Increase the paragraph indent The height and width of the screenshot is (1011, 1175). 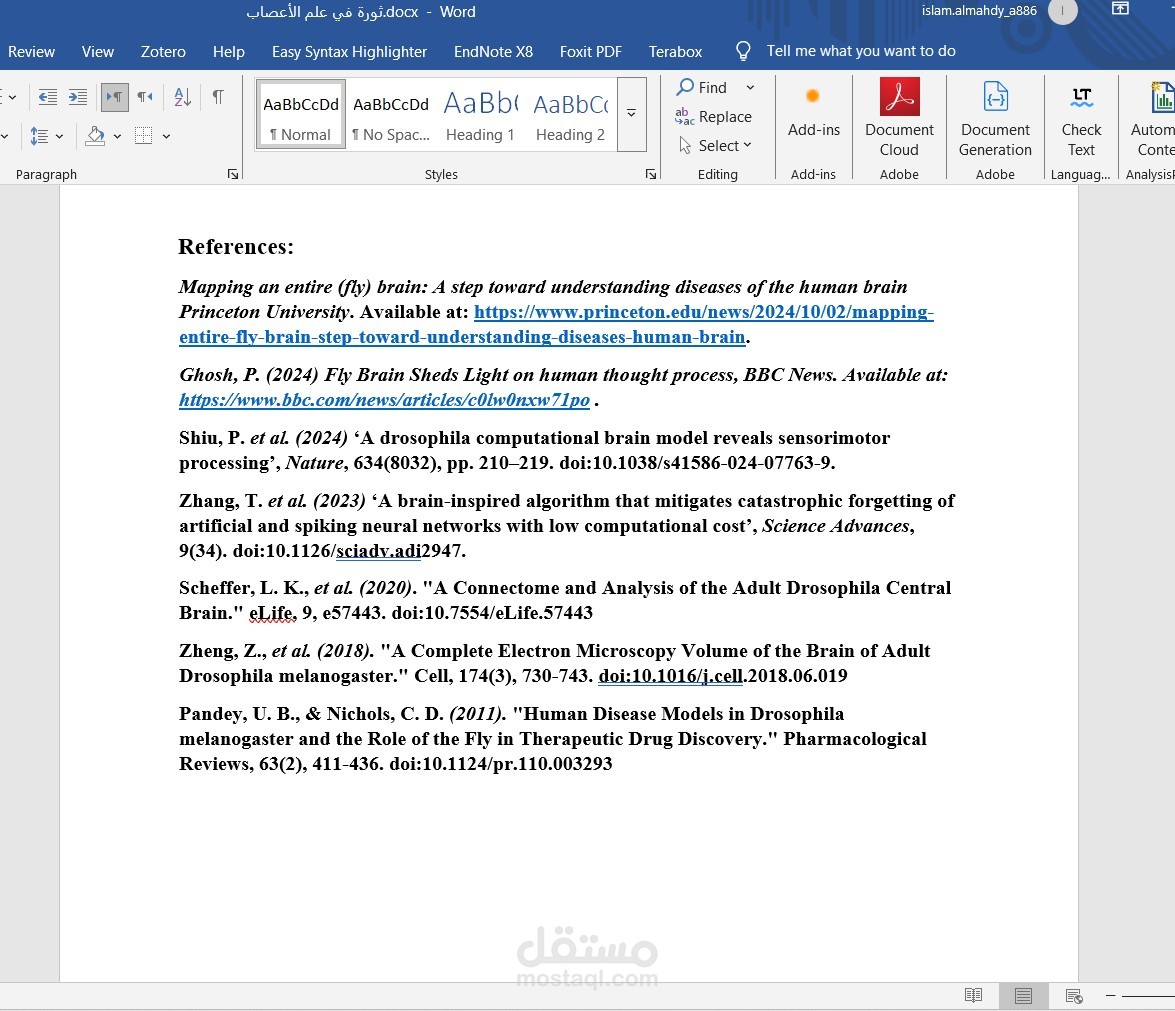tap(77, 97)
